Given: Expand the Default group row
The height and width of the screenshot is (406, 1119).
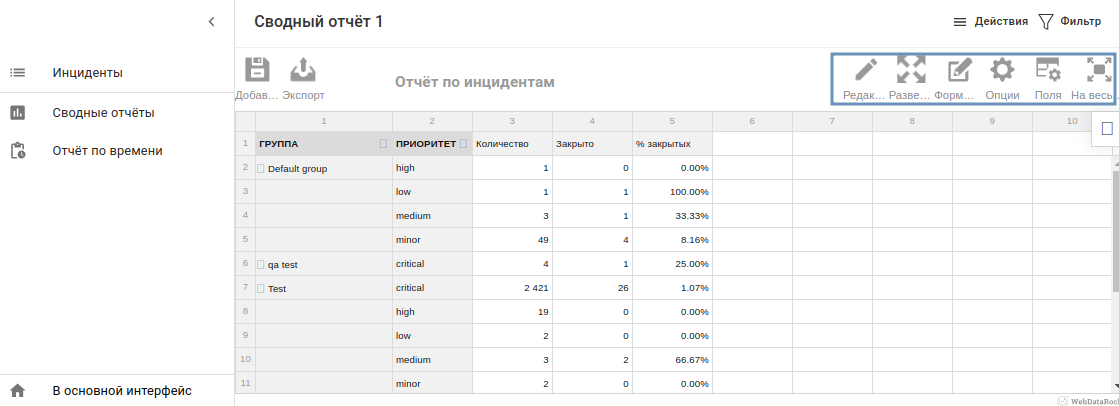Looking at the screenshot, I should 262,169.
